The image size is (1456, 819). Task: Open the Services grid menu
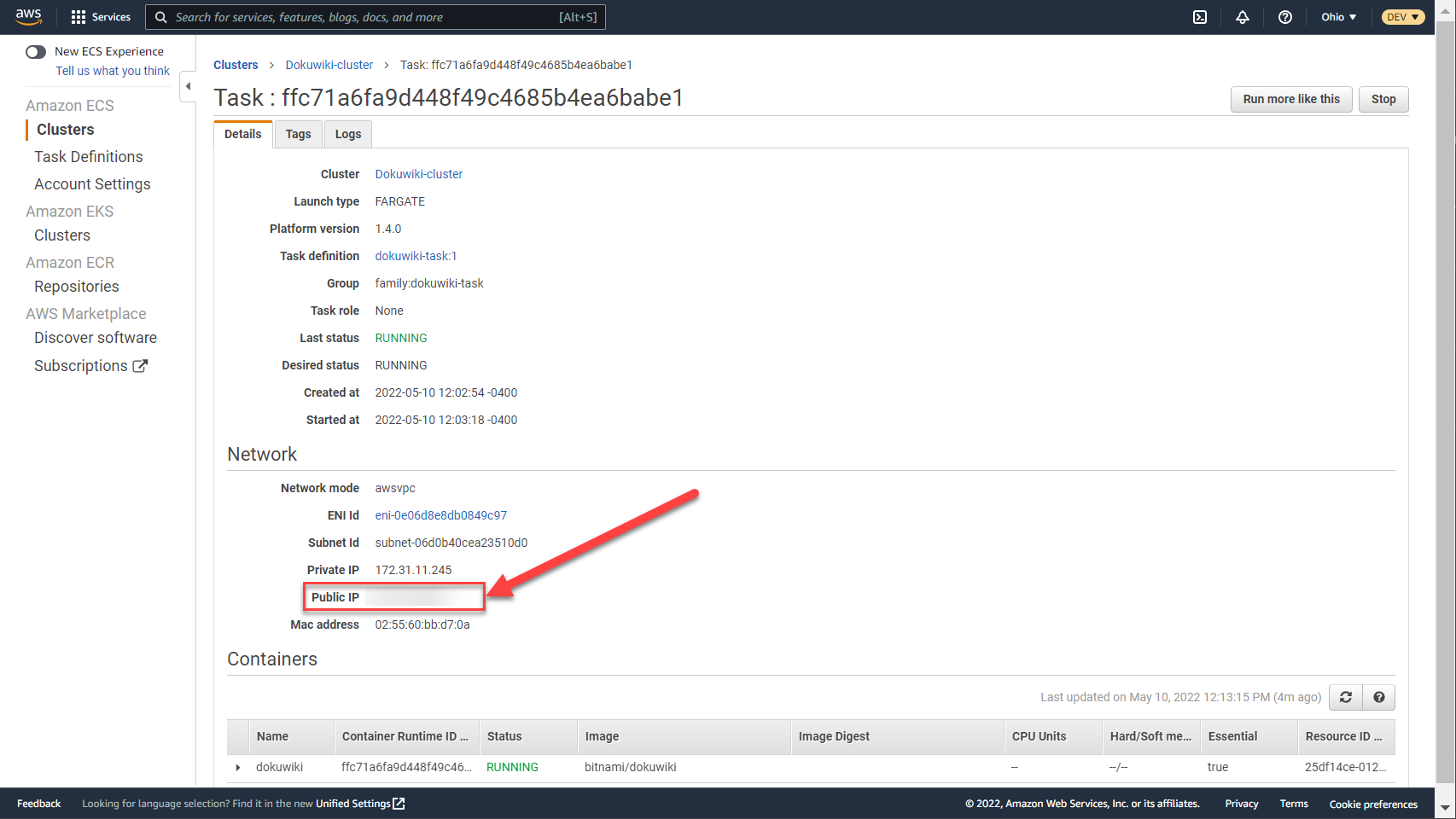tap(101, 17)
